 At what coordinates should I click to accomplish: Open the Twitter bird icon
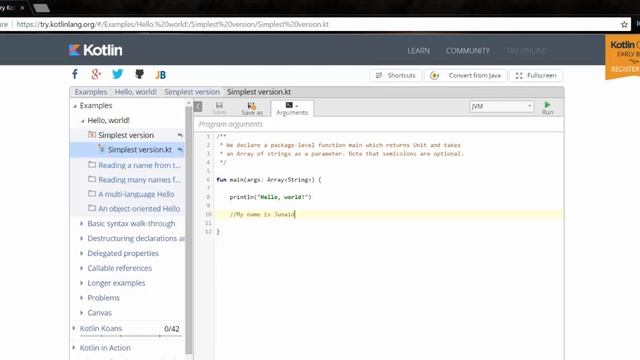118,74
